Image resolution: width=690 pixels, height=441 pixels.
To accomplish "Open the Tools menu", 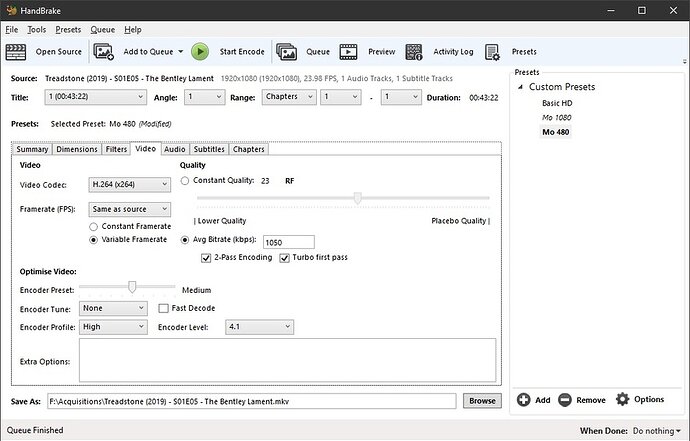I will pyautogui.click(x=37, y=29).
